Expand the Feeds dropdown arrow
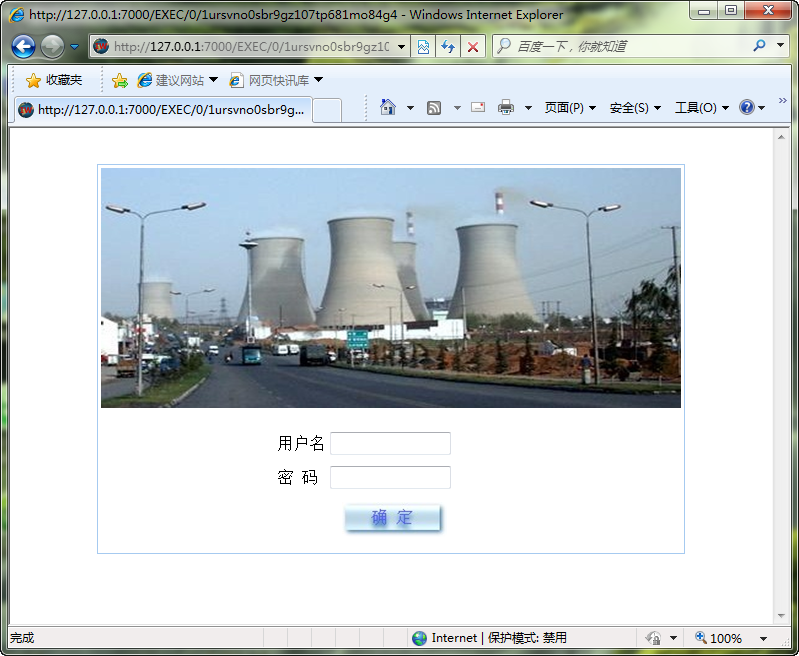 (x=457, y=108)
